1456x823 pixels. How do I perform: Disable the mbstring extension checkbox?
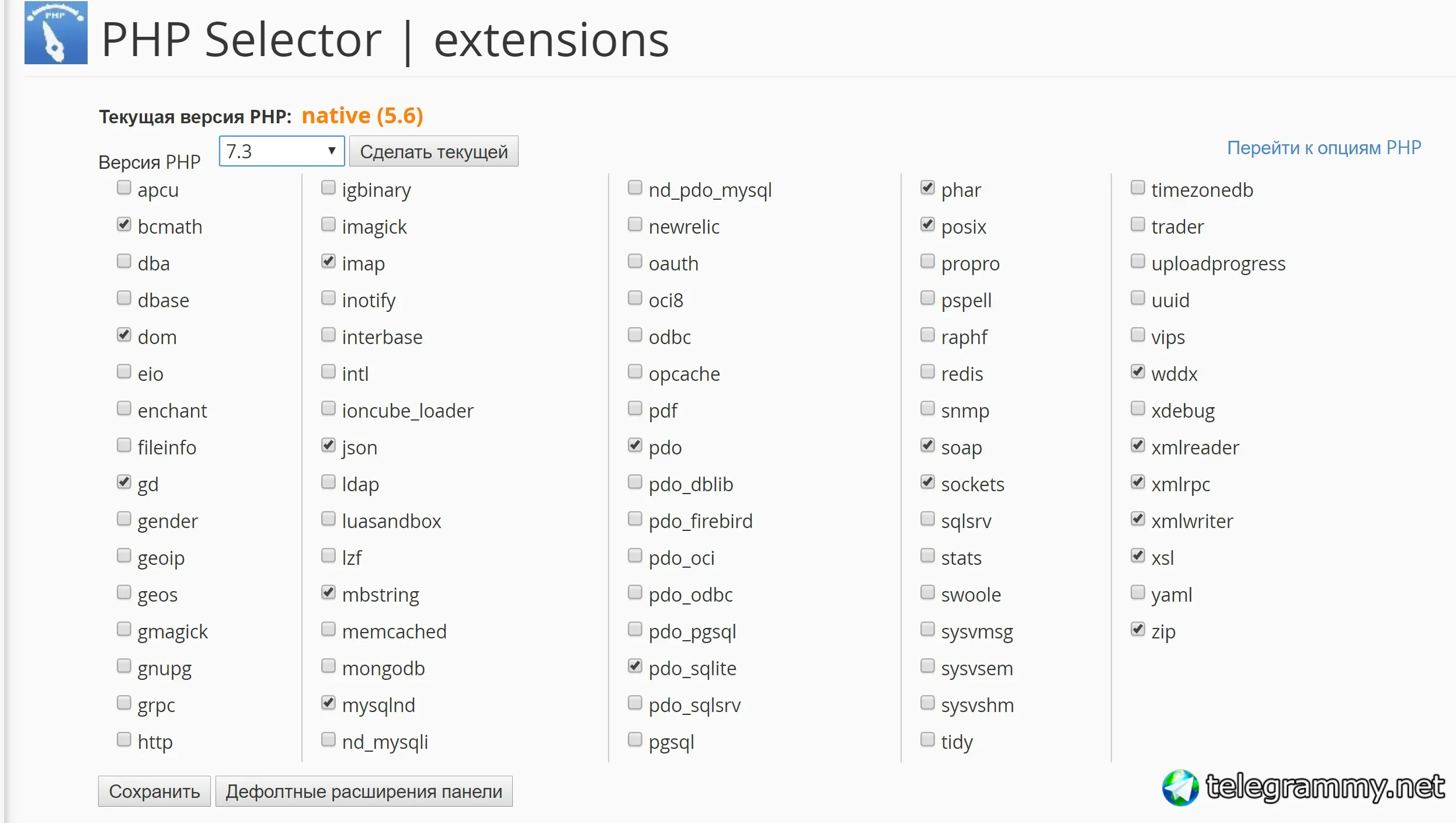pos(328,592)
